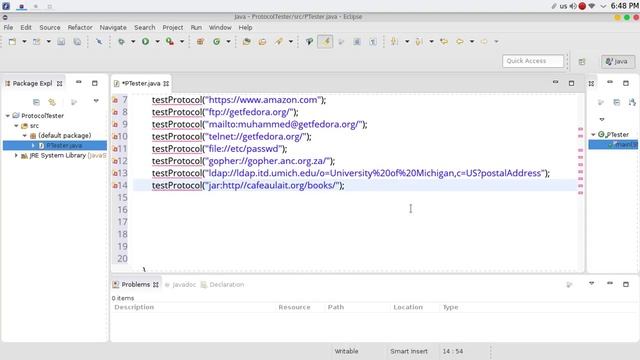Click the New Java Package icon
Image resolution: width=640 pixels, height=360 pixels.
[x=200, y=42]
